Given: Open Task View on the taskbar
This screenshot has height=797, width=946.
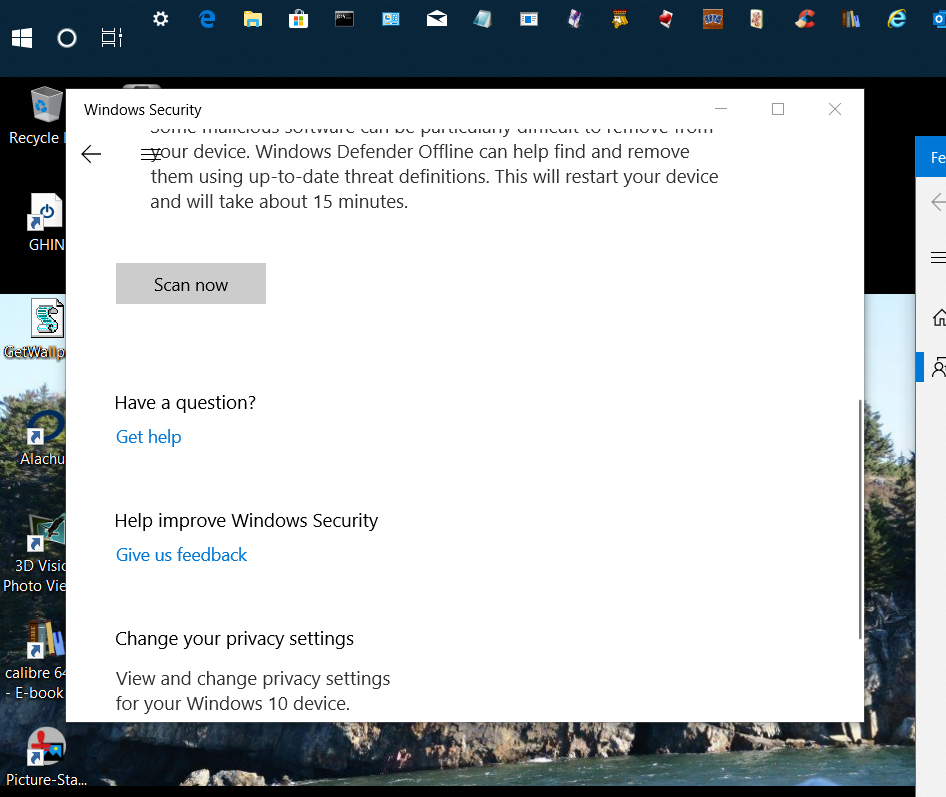Looking at the screenshot, I should pos(112,38).
